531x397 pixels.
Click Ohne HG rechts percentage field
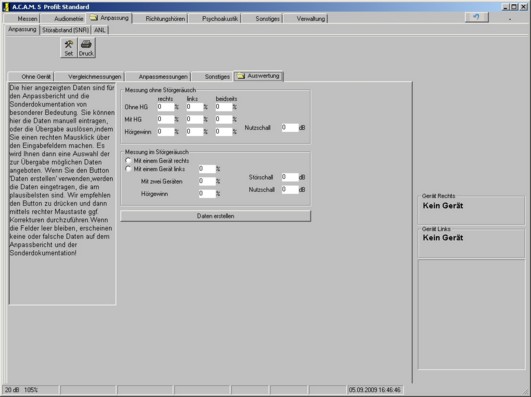(165, 107)
